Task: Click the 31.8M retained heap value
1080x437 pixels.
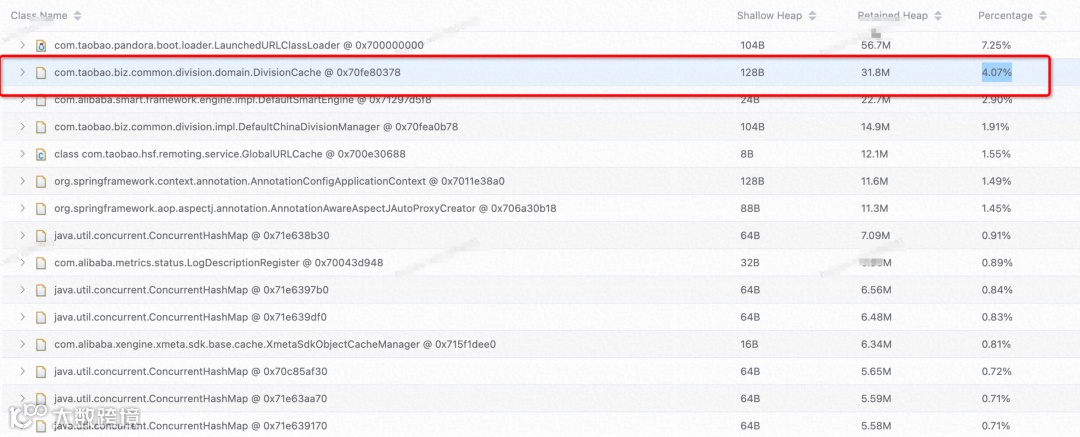Action: click(x=875, y=72)
